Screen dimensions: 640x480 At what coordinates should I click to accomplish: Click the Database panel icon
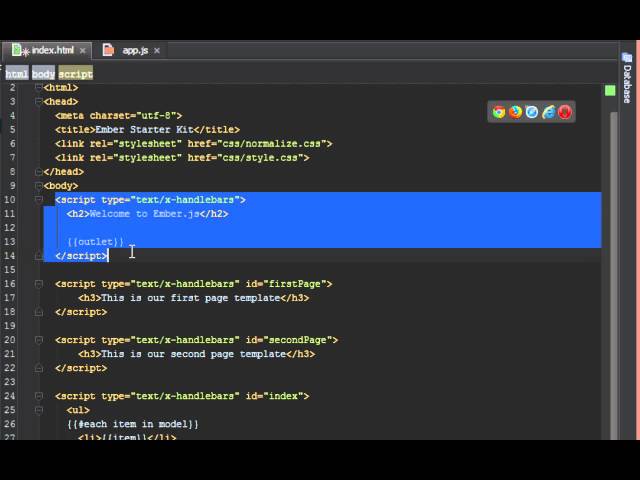pyautogui.click(x=627, y=58)
